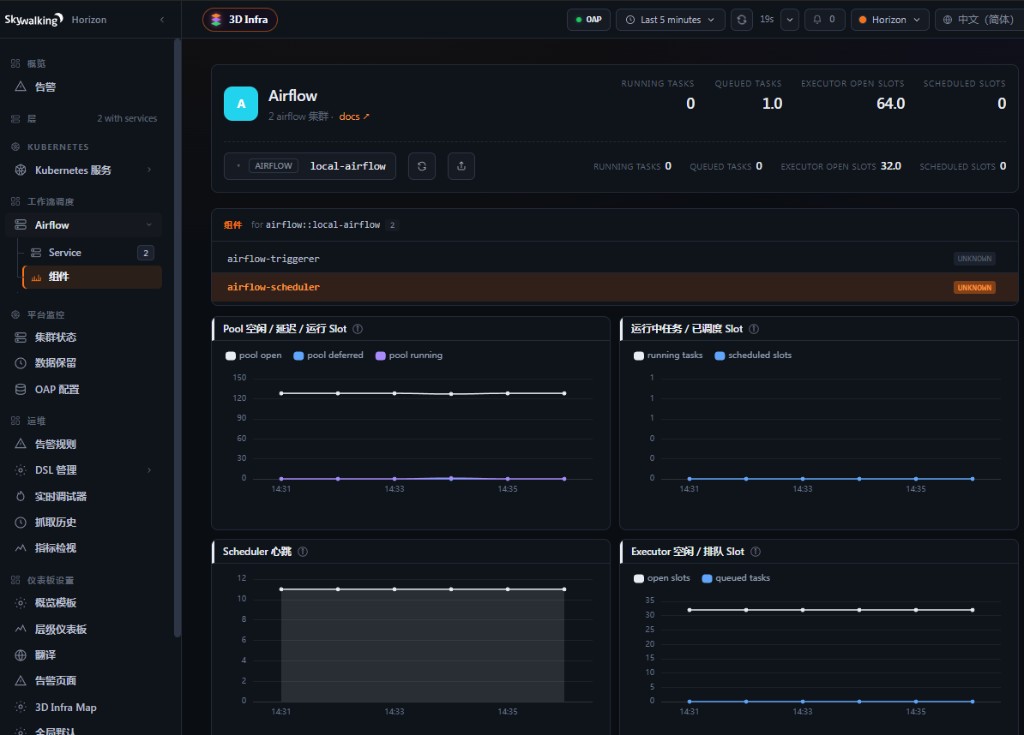Click the reload icon beside local-airflow
This screenshot has width=1024, height=735.
pyautogui.click(x=422, y=166)
